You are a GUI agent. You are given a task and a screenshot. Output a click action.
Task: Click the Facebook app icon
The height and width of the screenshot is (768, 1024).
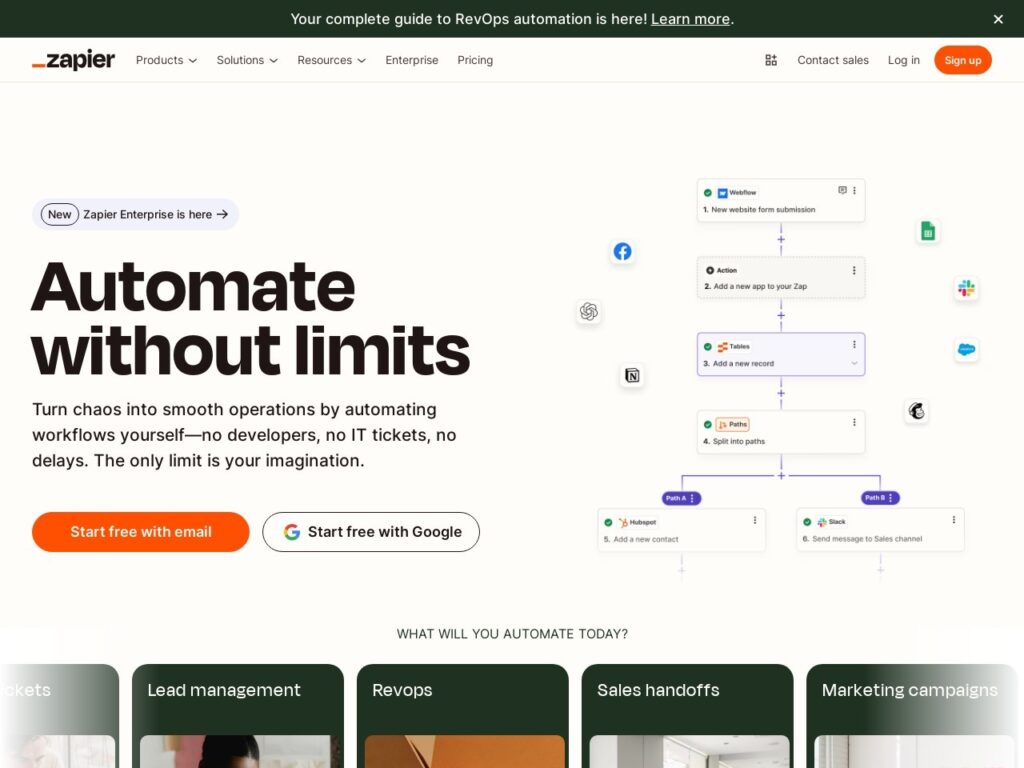point(622,252)
